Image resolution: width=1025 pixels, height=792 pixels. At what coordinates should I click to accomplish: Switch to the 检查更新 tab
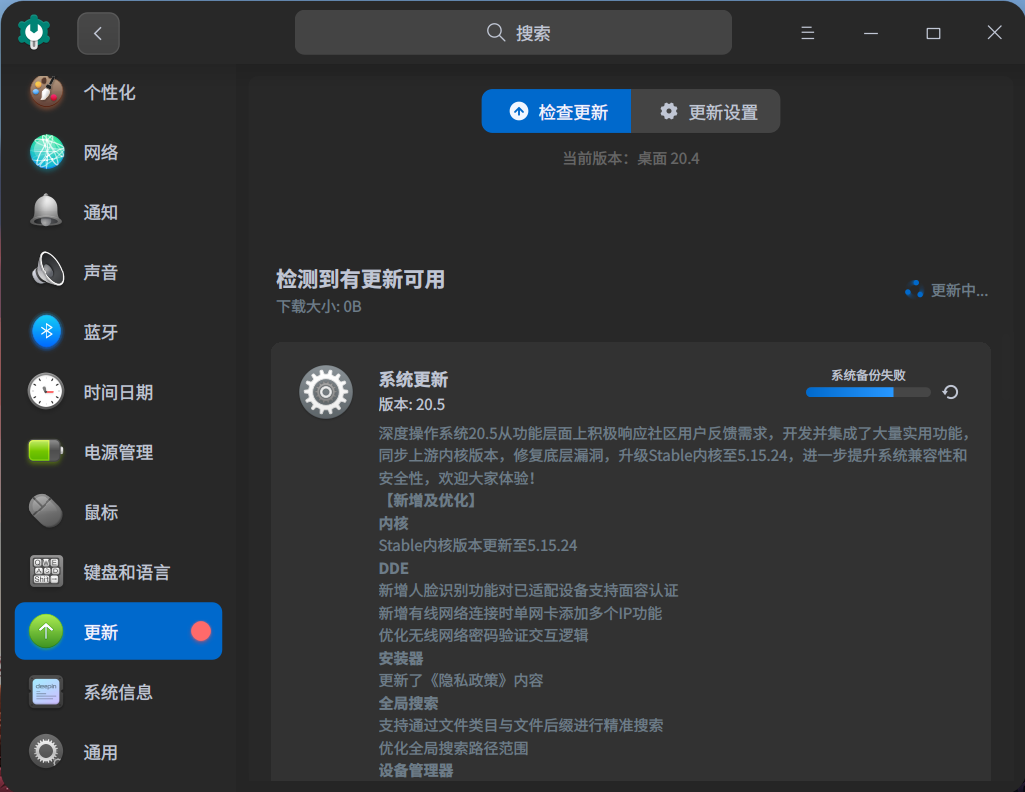pos(556,111)
